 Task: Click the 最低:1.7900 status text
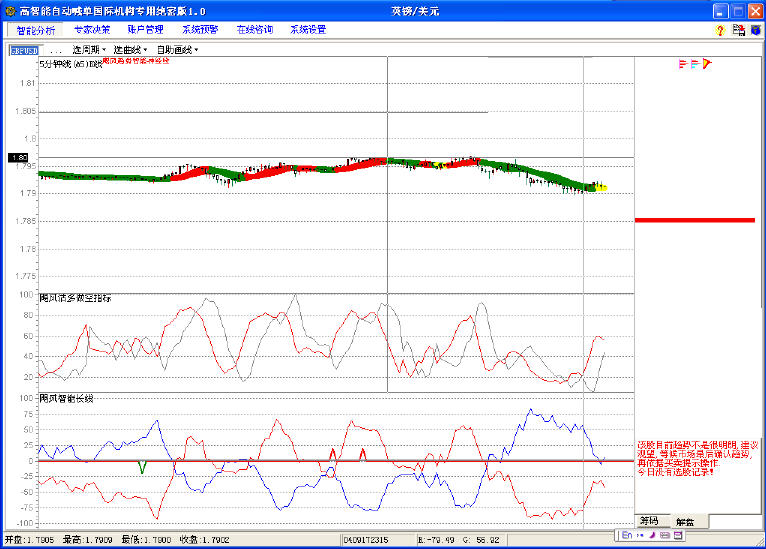pyautogui.click(x=146, y=540)
